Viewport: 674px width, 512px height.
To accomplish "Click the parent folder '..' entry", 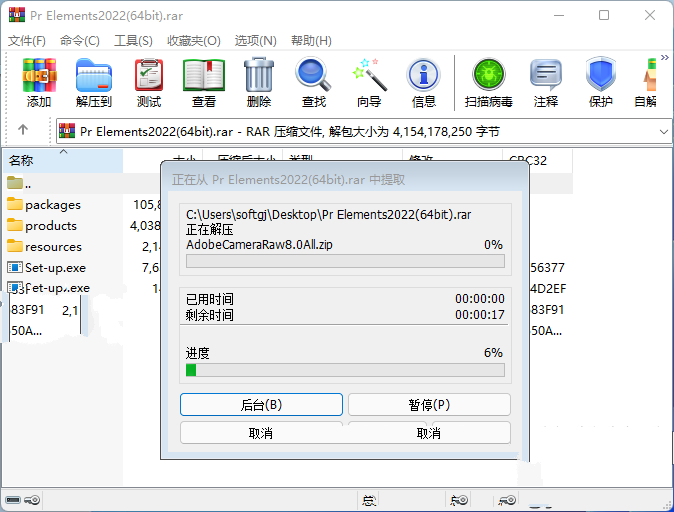I will point(19,184).
